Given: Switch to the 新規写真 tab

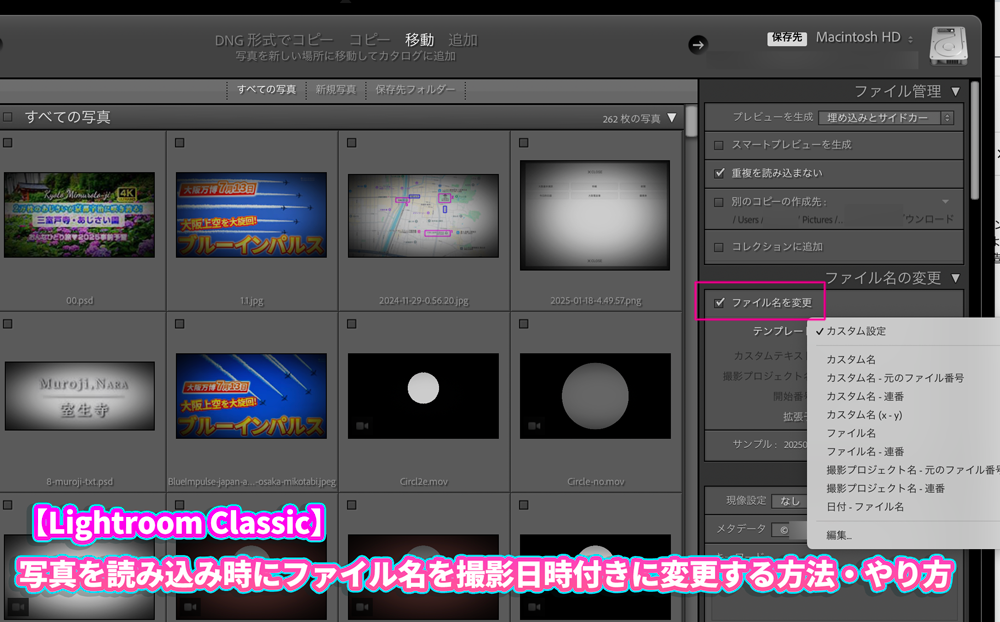Looking at the screenshot, I should pos(335,90).
